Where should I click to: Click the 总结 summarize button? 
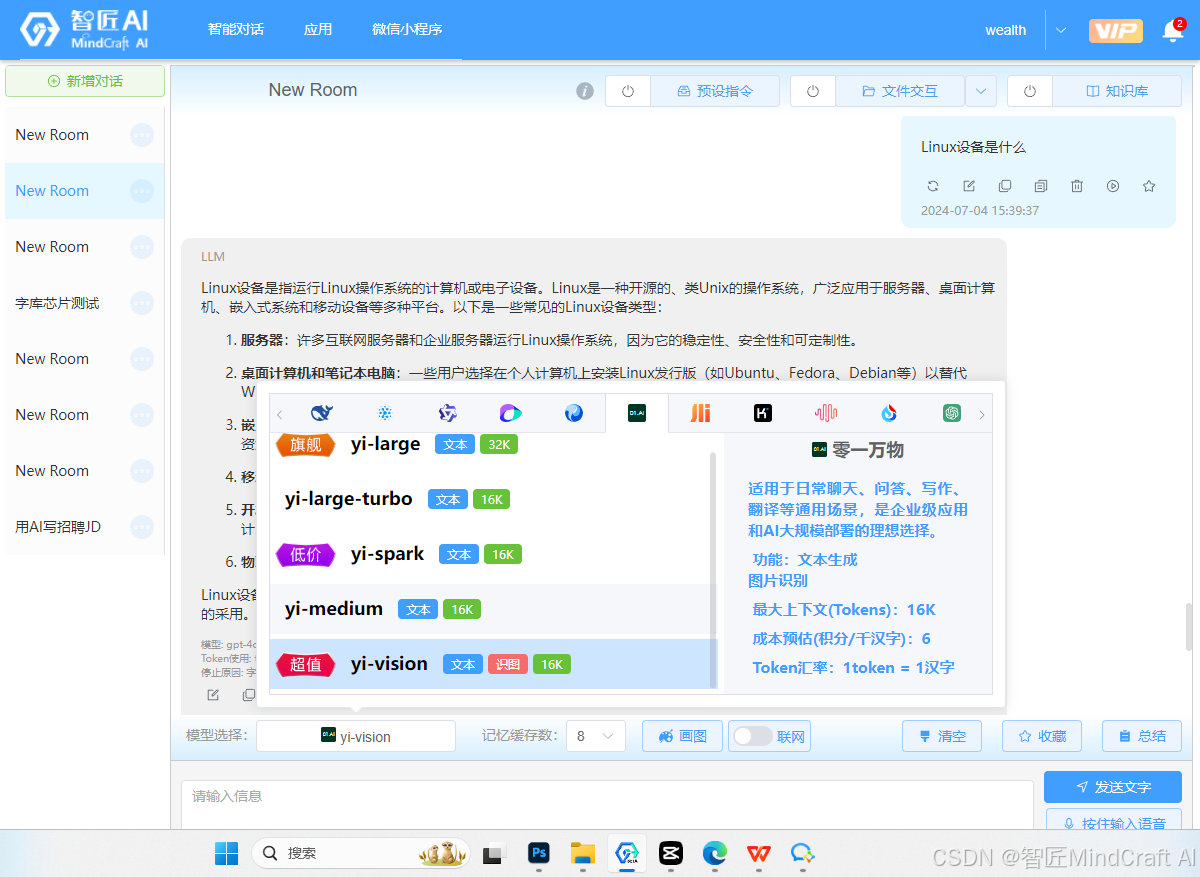click(1142, 736)
